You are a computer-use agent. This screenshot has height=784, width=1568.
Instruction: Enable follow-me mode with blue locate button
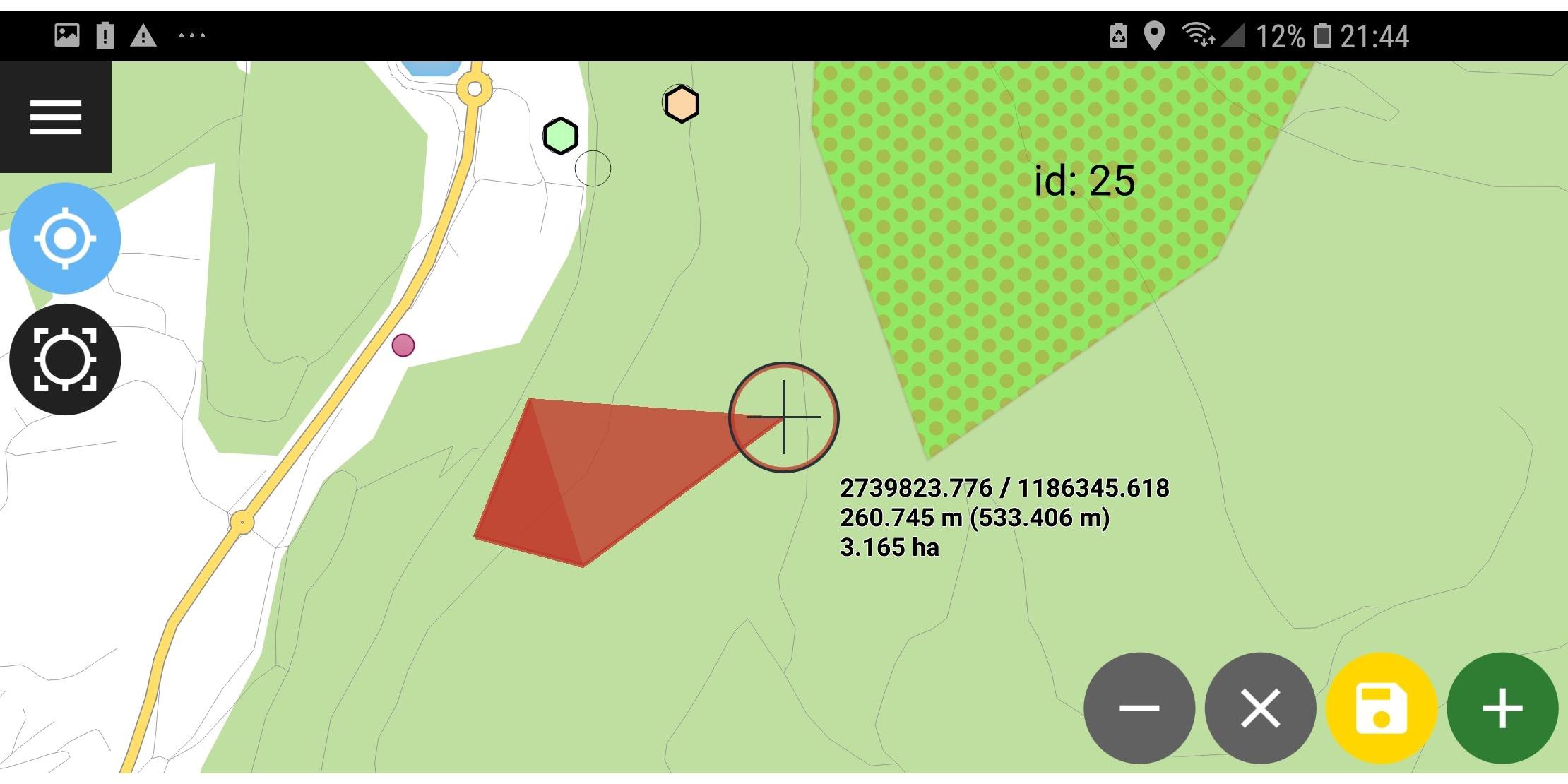click(x=65, y=239)
